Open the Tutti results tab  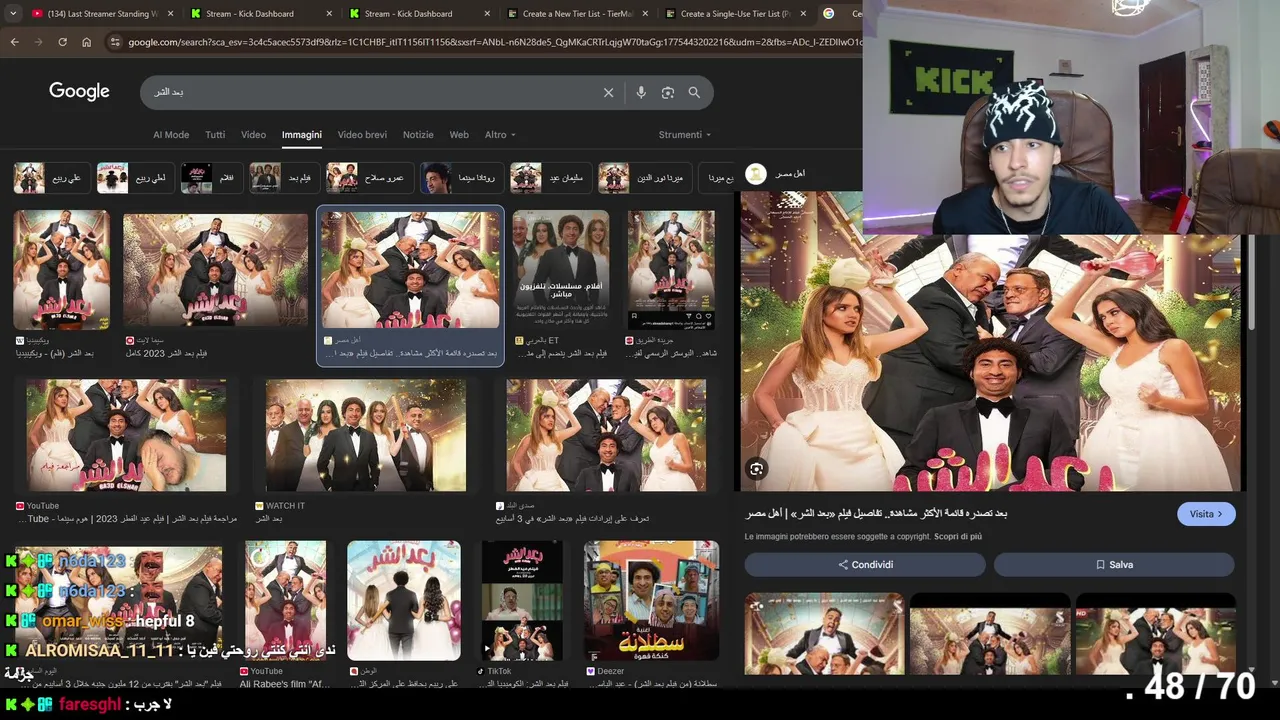tap(215, 135)
